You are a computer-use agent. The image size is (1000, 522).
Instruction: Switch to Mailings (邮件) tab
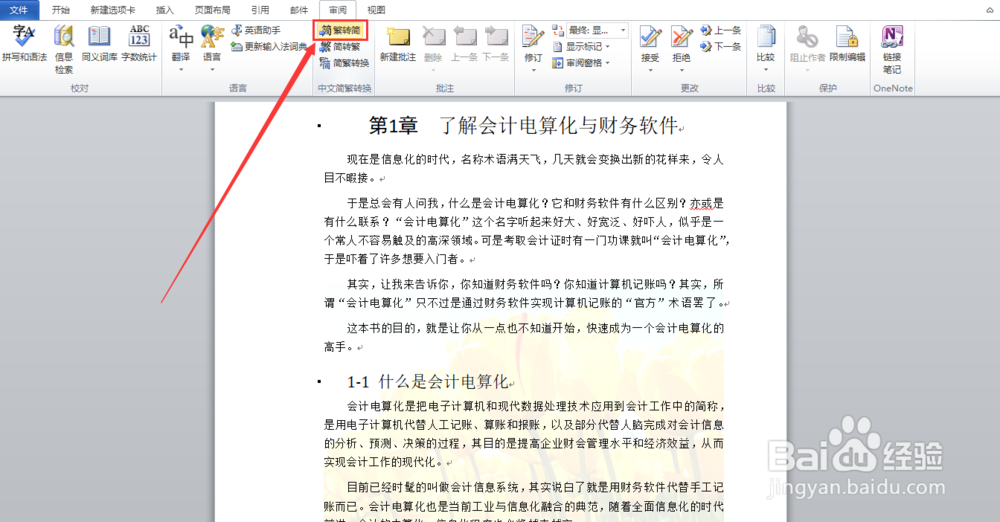298,10
